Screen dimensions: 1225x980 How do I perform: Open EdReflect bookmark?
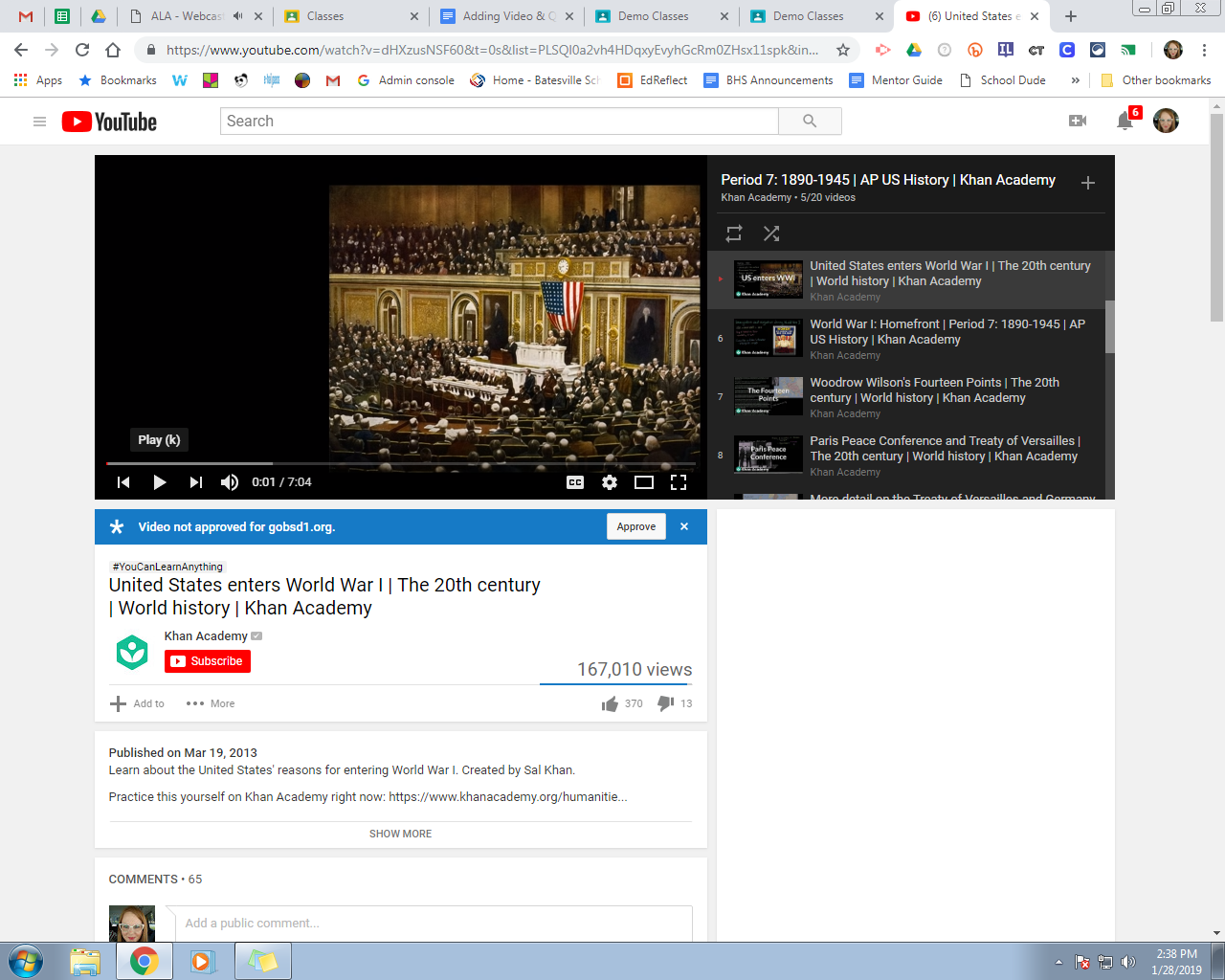click(653, 80)
